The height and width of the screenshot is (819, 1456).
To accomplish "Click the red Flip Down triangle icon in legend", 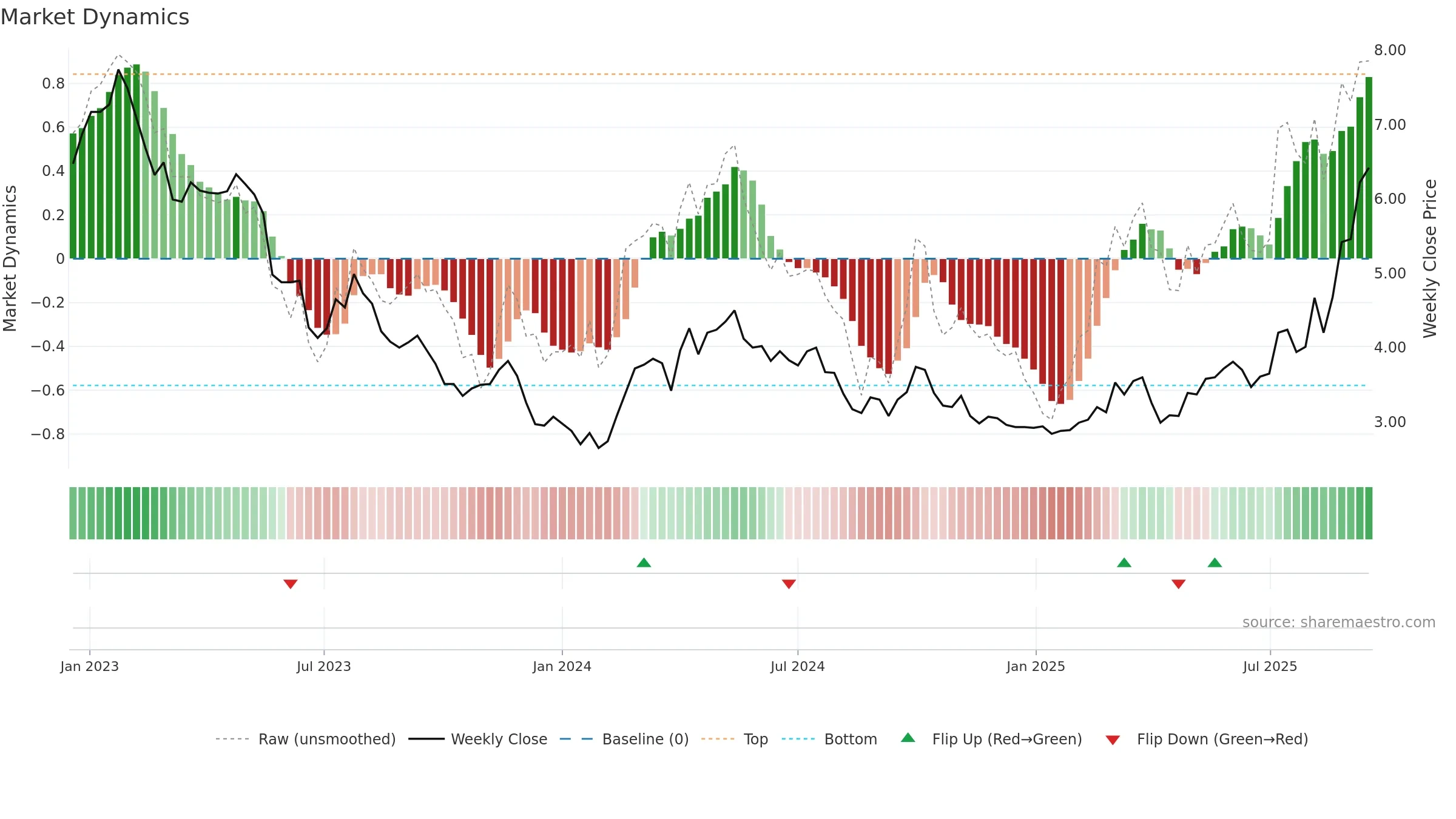I will [x=1113, y=740].
